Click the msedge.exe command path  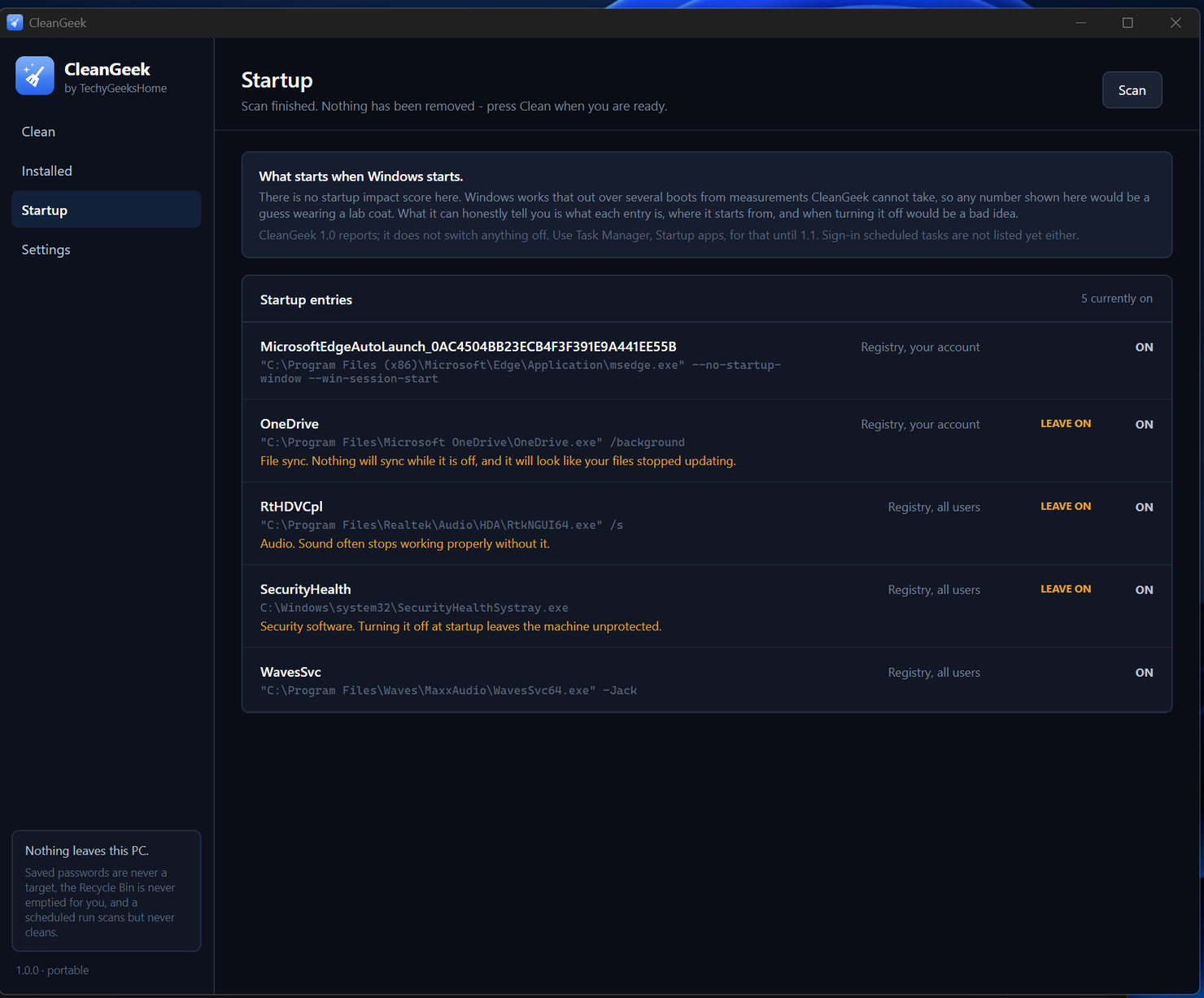521,372
